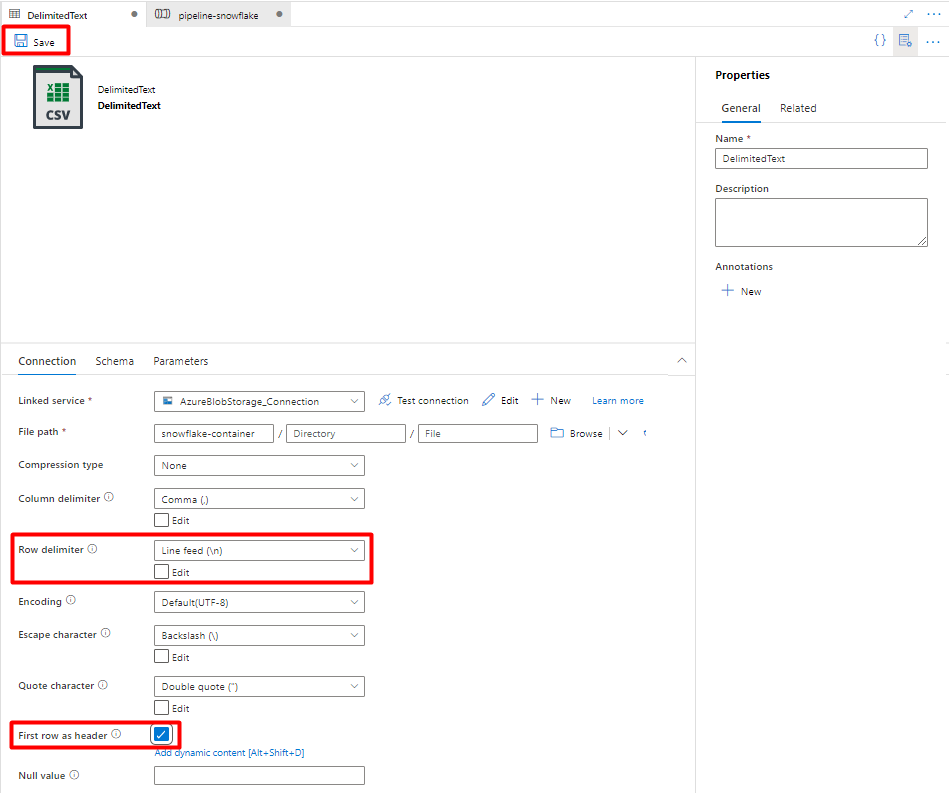Enable the Edit checkbox under Row delimiter

[162, 571]
